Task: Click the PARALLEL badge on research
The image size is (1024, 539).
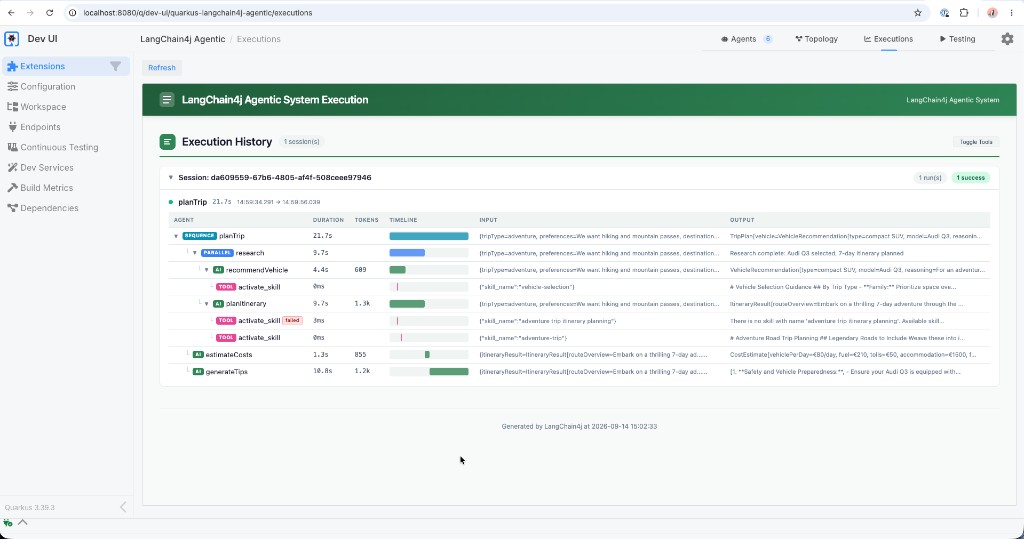Action: coord(217,253)
